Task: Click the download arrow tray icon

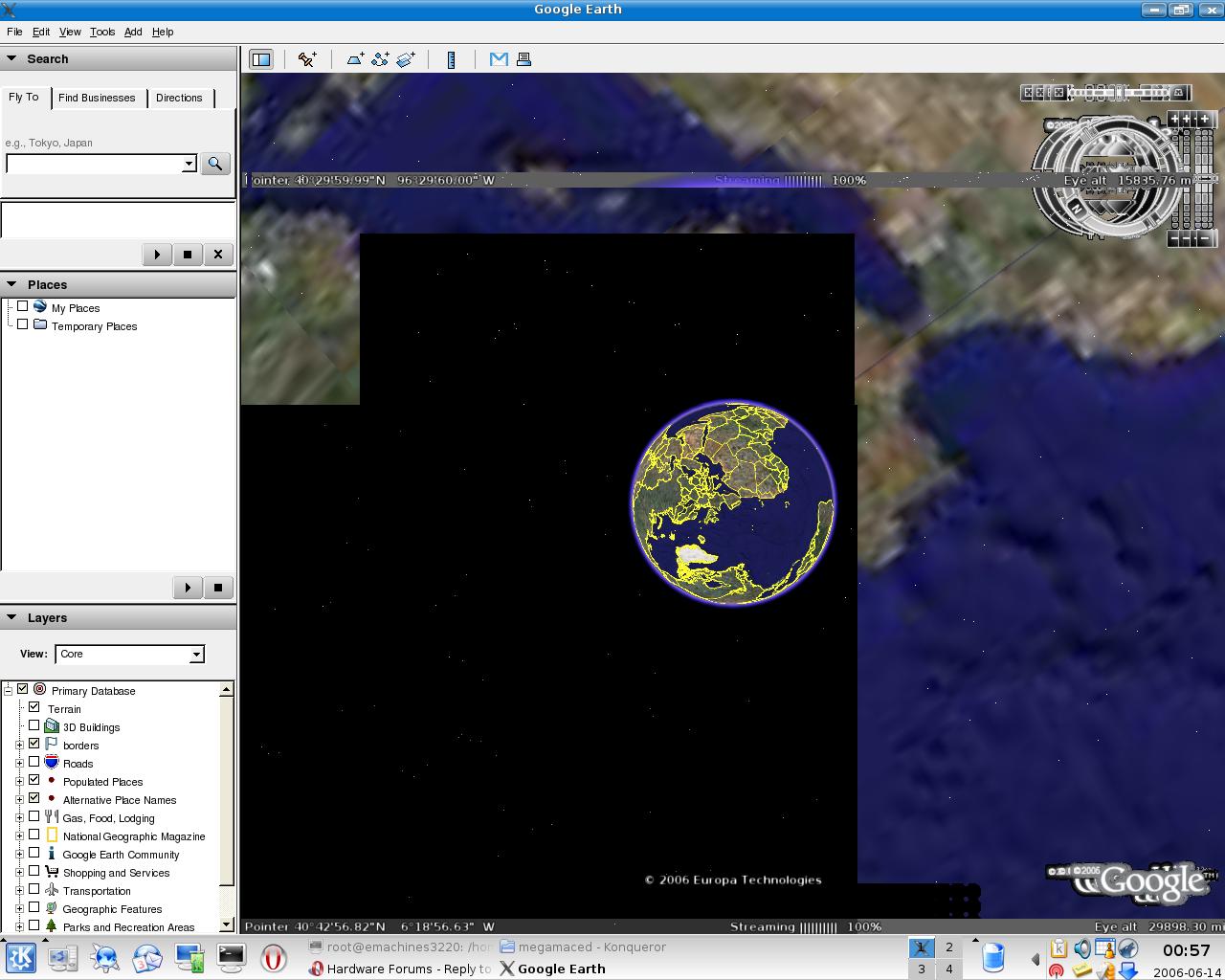Action: pyautogui.click(x=1128, y=971)
